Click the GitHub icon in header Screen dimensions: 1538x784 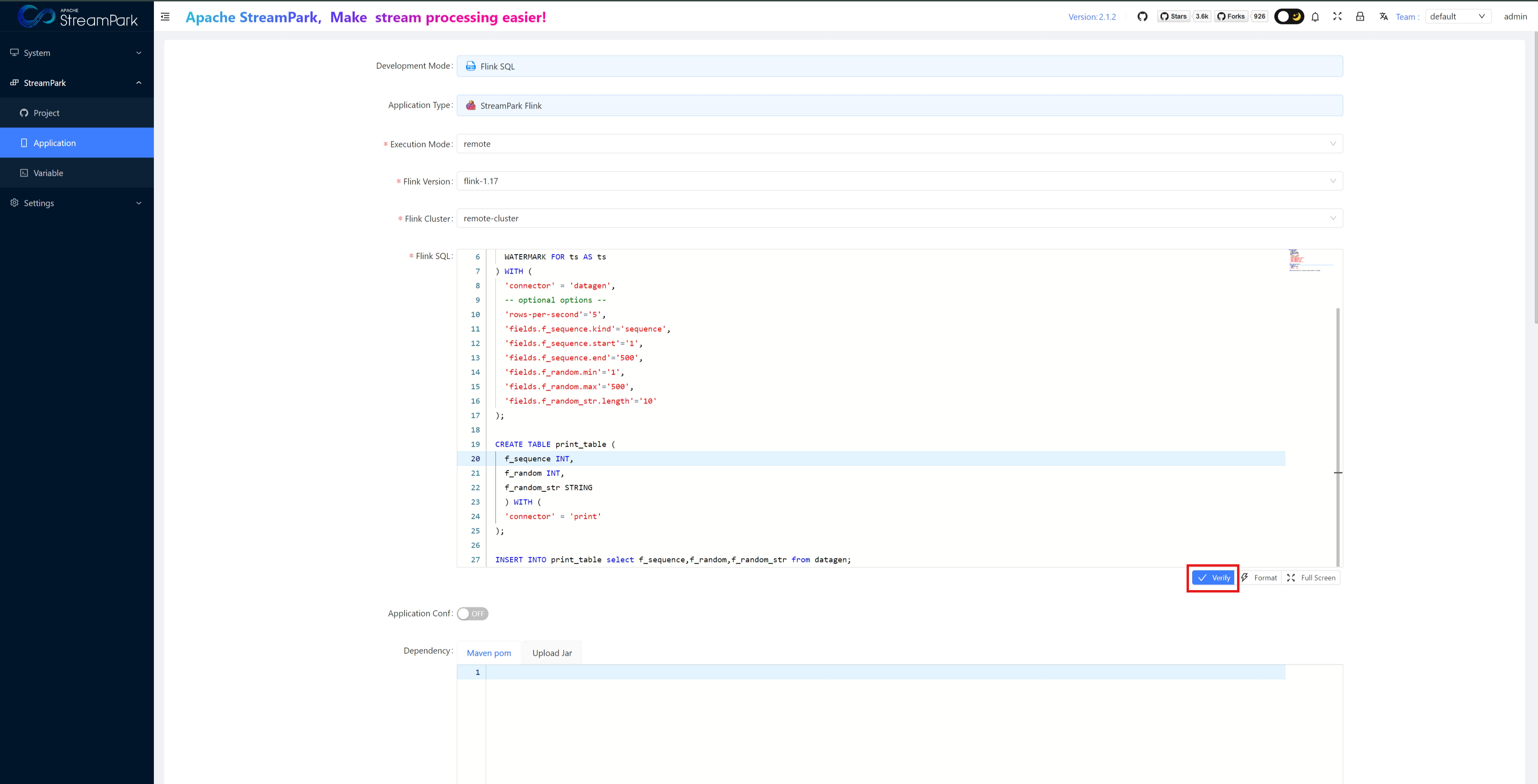1142,17
